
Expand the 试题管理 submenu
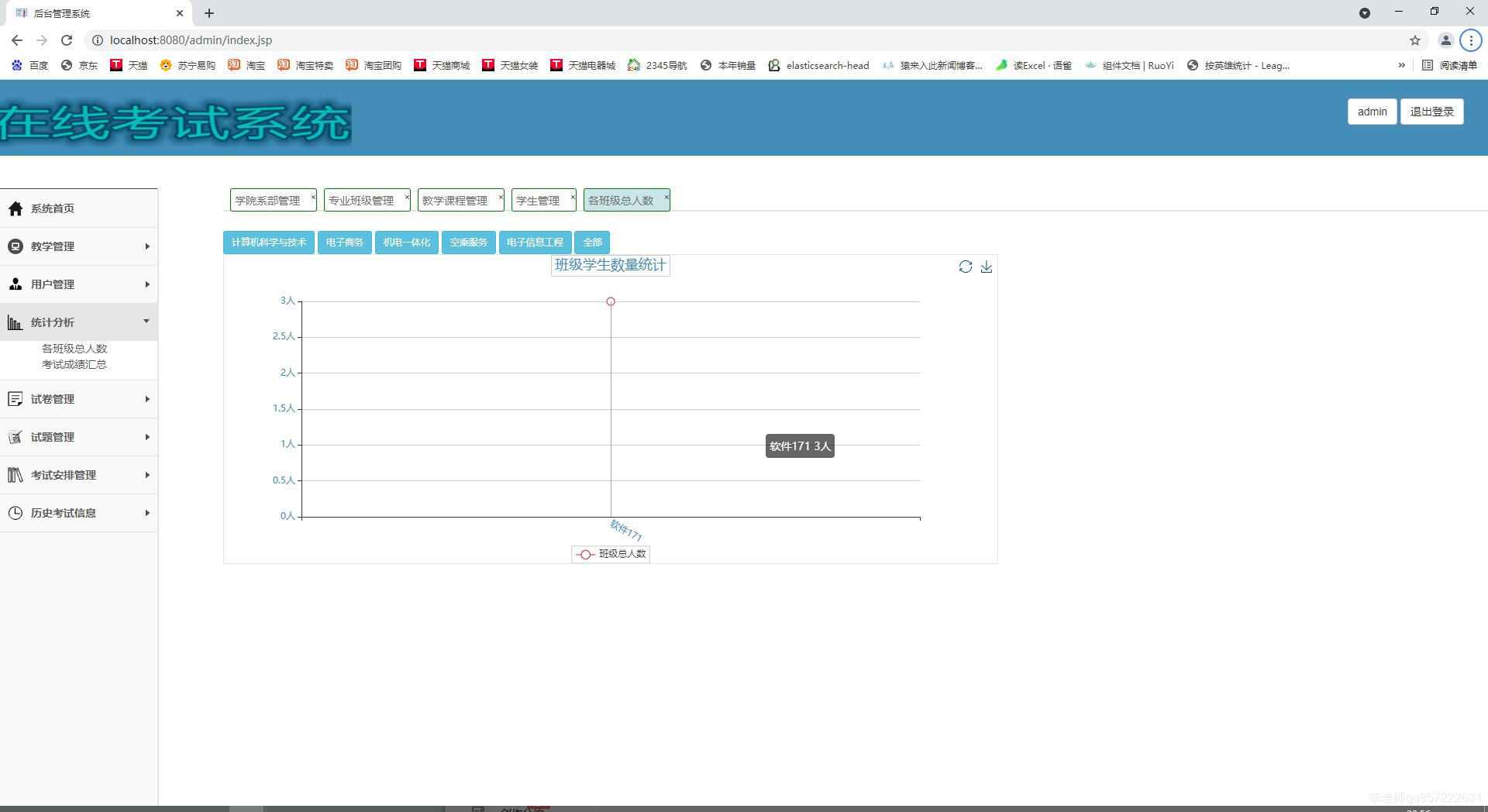click(x=147, y=436)
